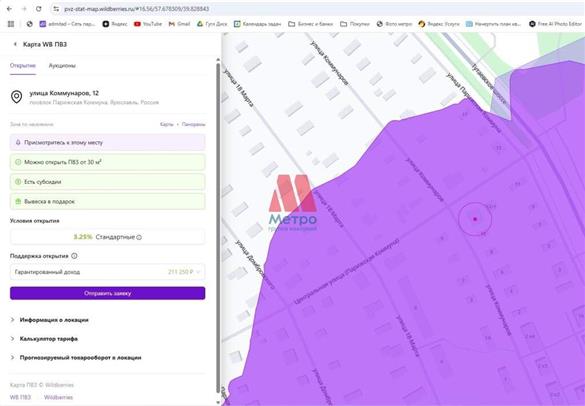Click the Wildberries footer link
Viewport: 585px width, 406px height.
[58, 397]
